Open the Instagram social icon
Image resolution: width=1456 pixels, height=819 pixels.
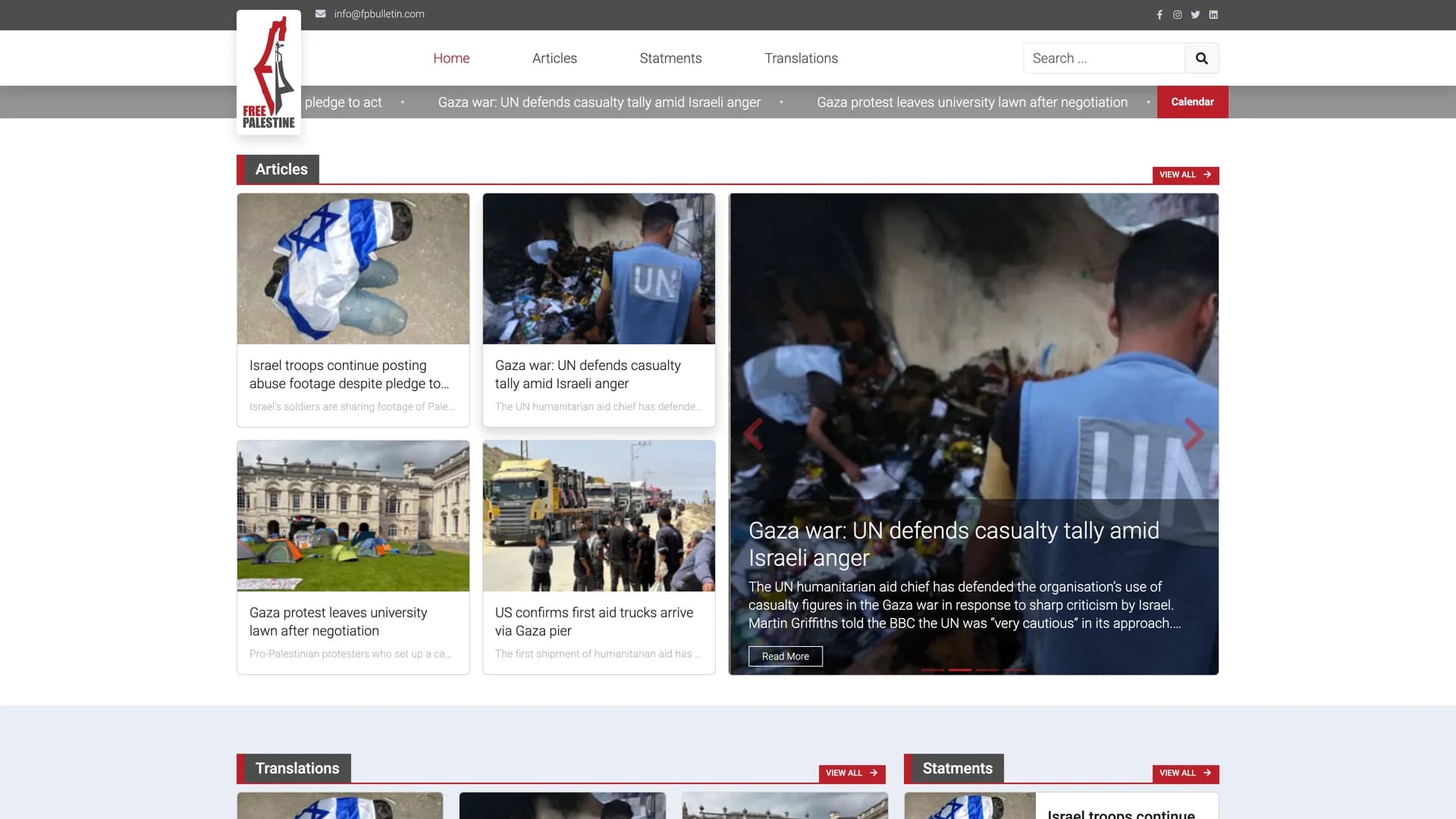click(x=1177, y=14)
